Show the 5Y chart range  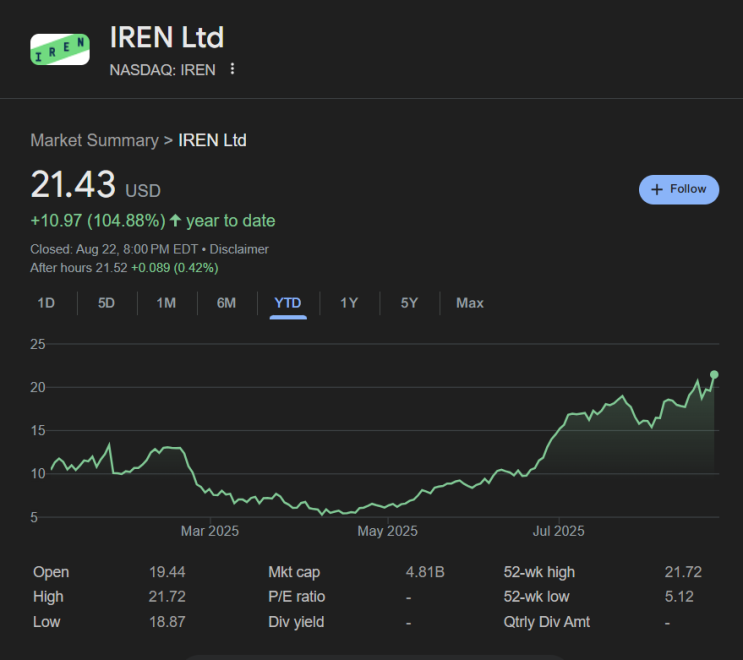click(409, 303)
